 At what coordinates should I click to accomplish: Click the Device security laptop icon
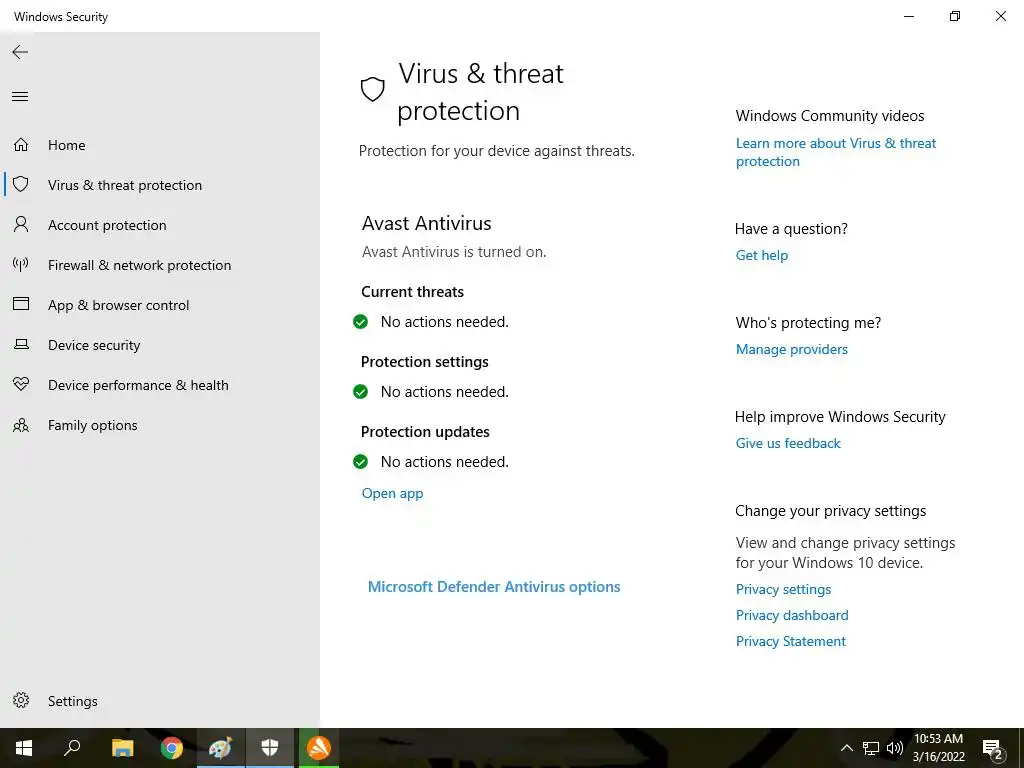(x=21, y=344)
